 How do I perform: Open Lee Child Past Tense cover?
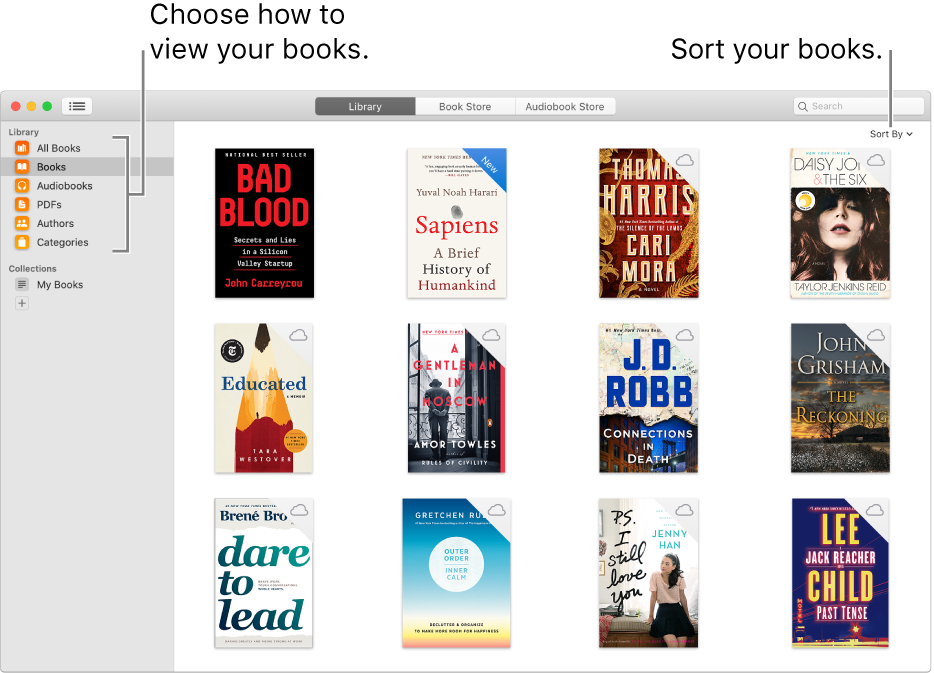tap(840, 573)
